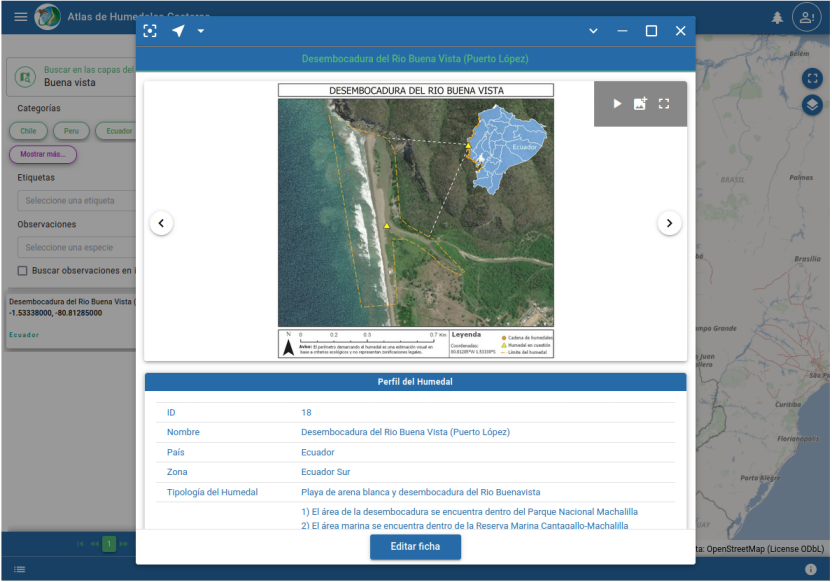
Task: Click the tree icon in the top bar
Action: tap(777, 18)
